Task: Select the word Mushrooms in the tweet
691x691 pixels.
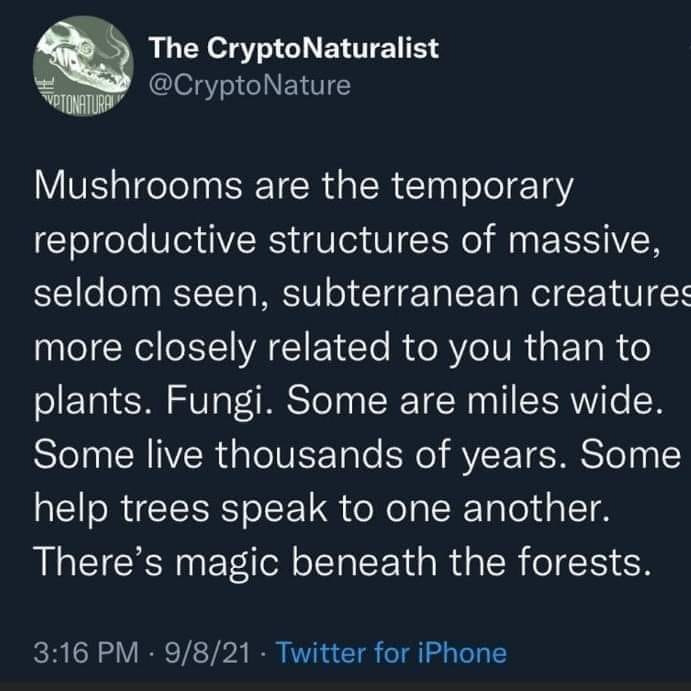Action: tap(138, 185)
